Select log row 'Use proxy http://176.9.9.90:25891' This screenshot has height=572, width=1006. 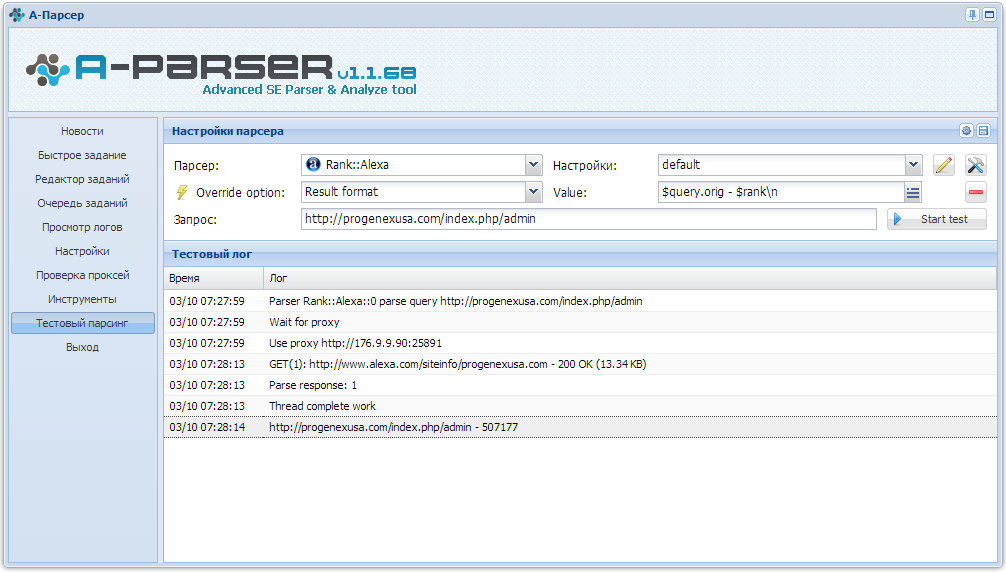581,343
